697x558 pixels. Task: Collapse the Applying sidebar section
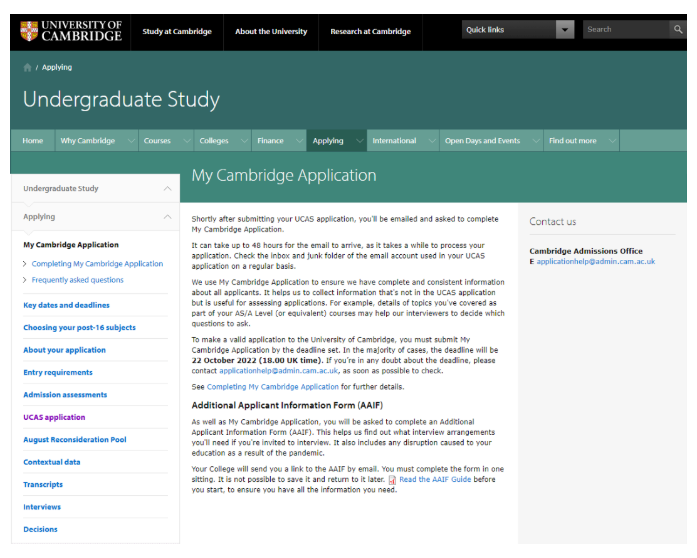[166, 216]
